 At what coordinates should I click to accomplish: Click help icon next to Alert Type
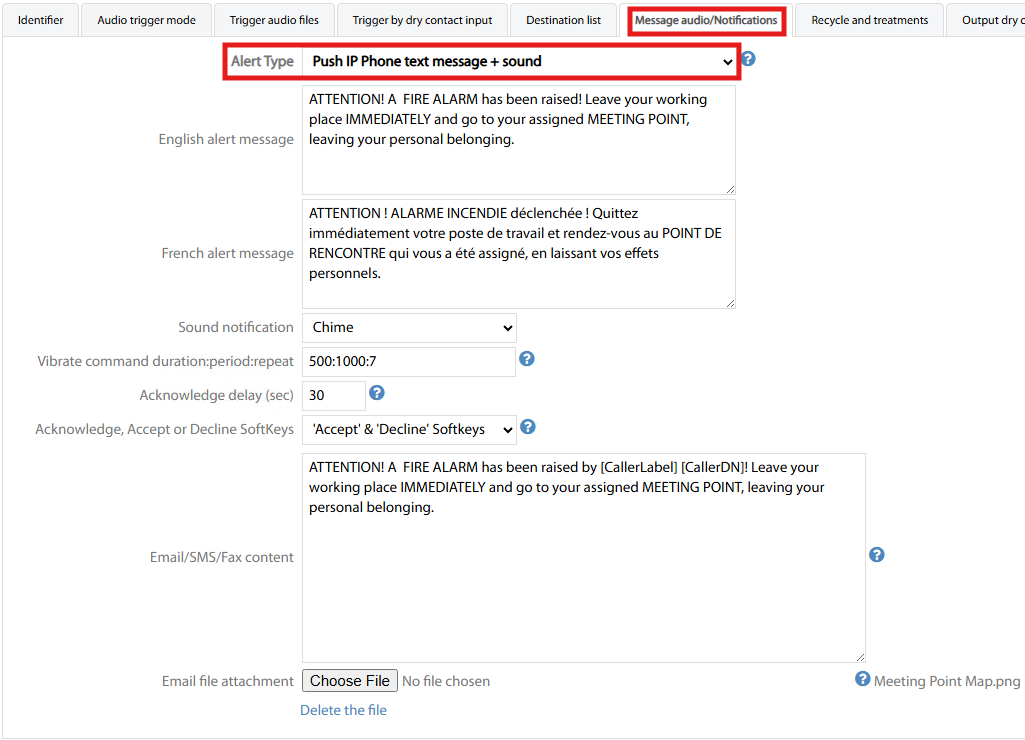pos(748,59)
